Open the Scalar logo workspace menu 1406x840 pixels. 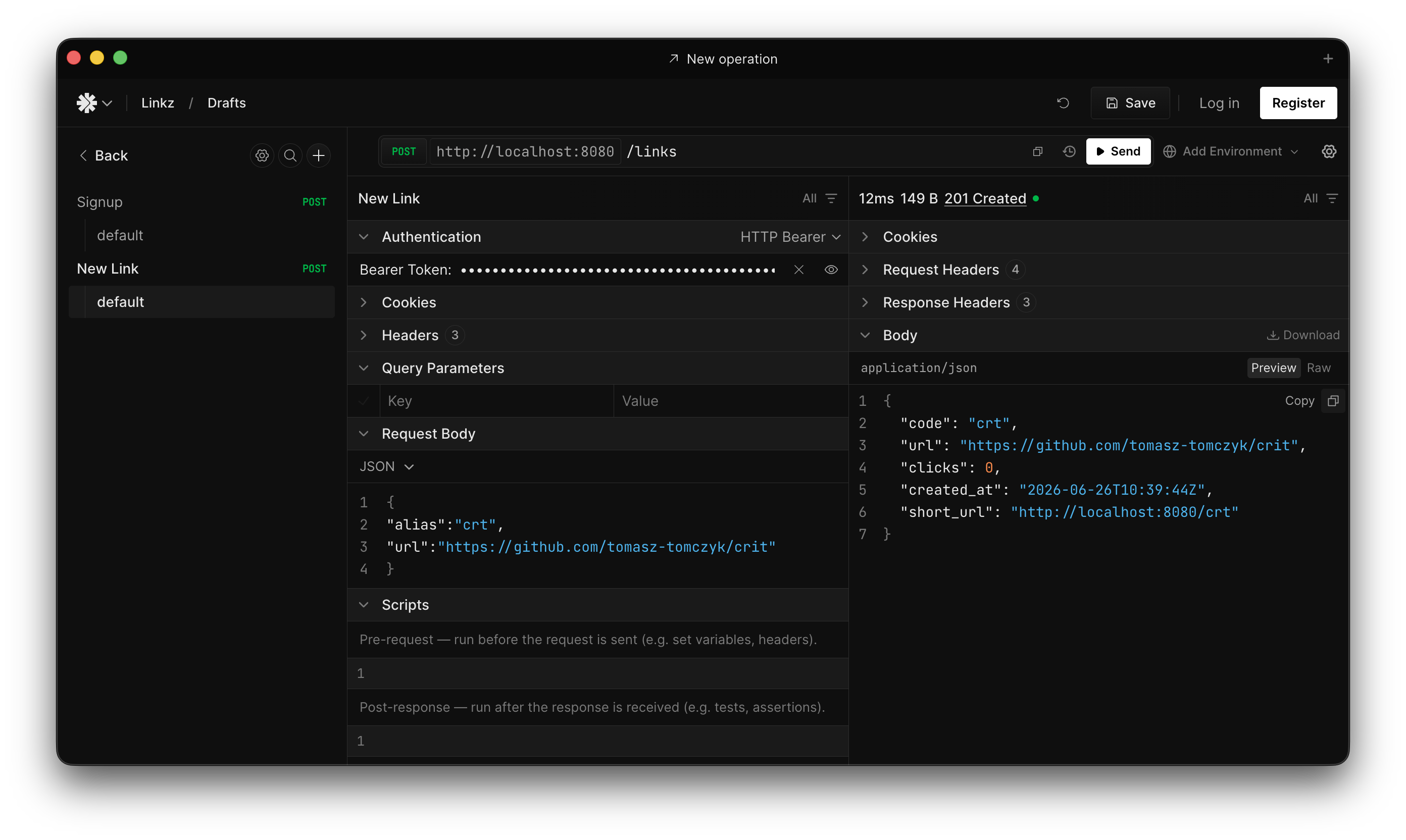pyautogui.click(x=94, y=103)
